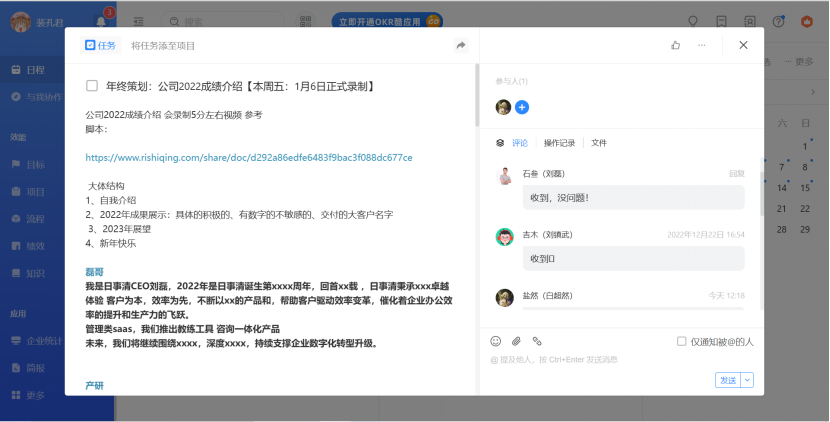
Task: Click the user avatar in the sidebar header
Action: 21,23
